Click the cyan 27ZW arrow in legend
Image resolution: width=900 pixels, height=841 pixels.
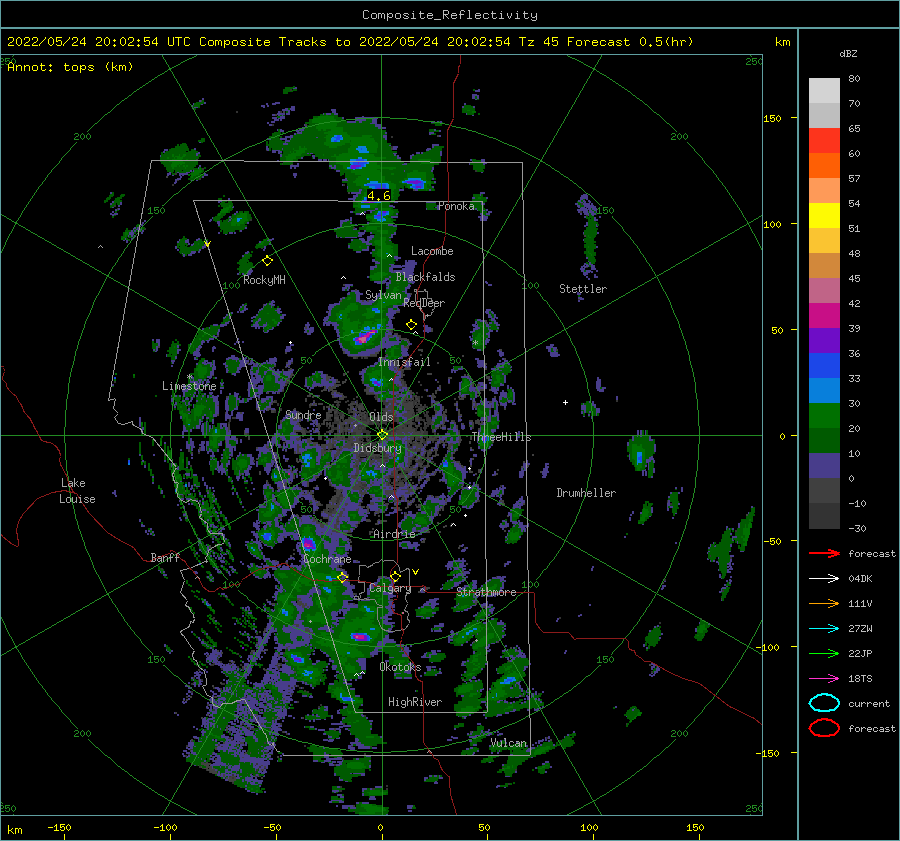click(824, 629)
